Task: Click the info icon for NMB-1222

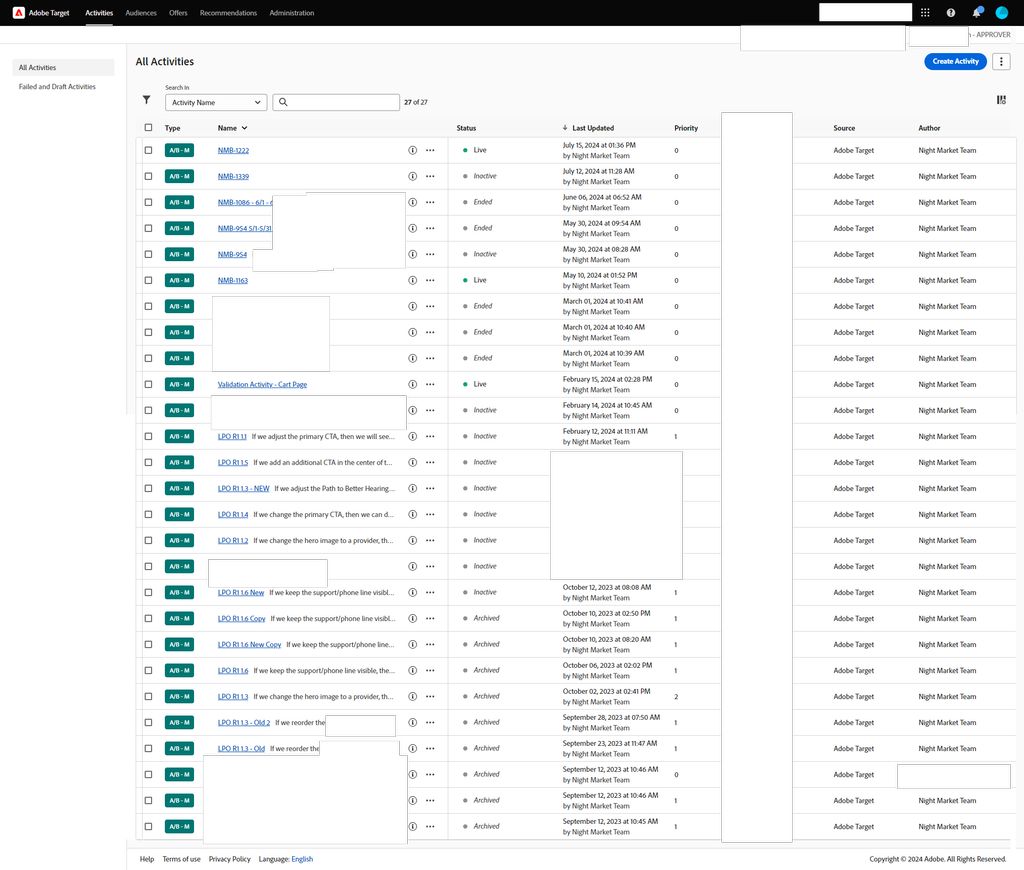Action: click(x=412, y=150)
